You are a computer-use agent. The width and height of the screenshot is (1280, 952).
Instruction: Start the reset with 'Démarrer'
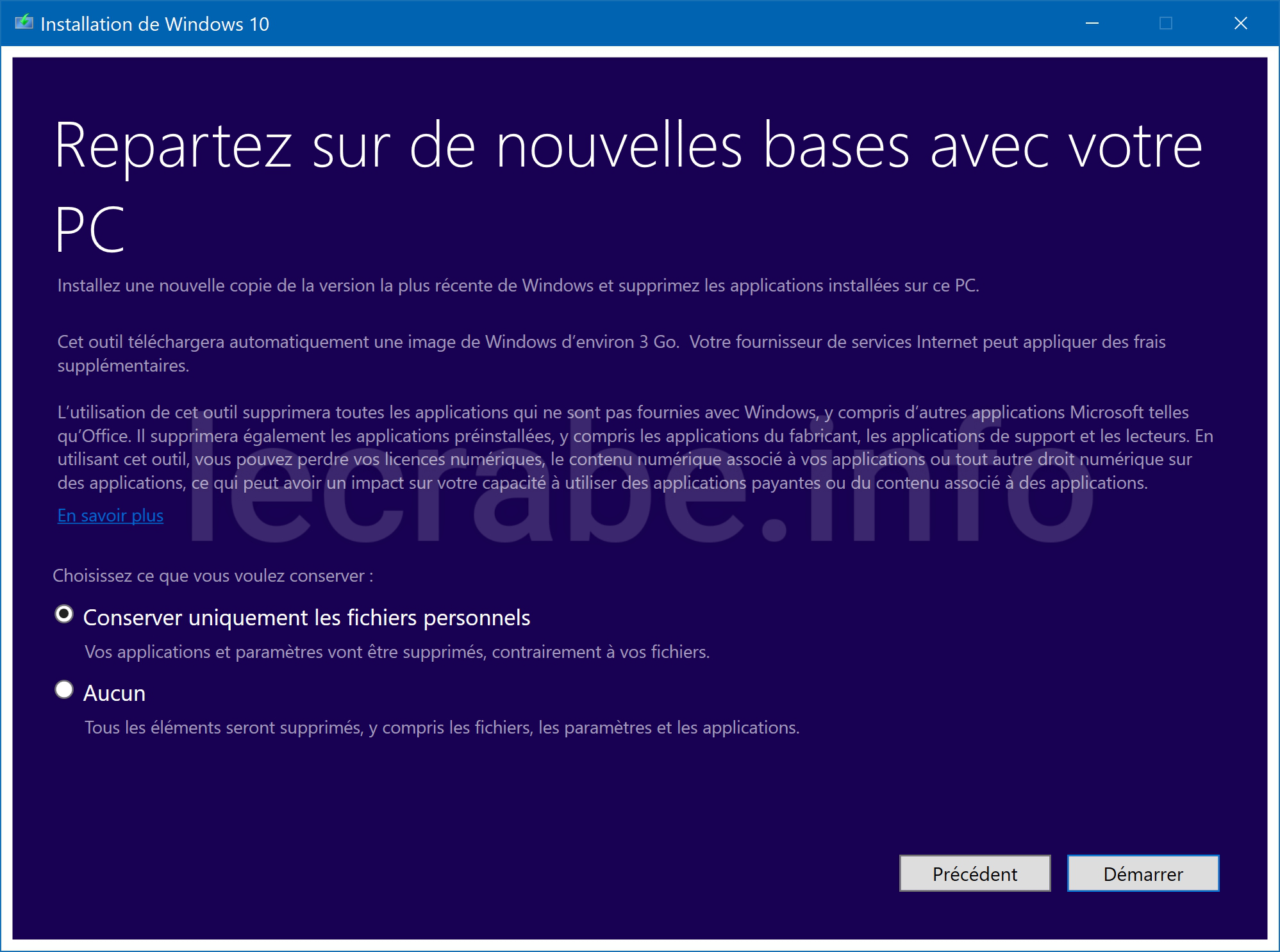pyautogui.click(x=1143, y=873)
